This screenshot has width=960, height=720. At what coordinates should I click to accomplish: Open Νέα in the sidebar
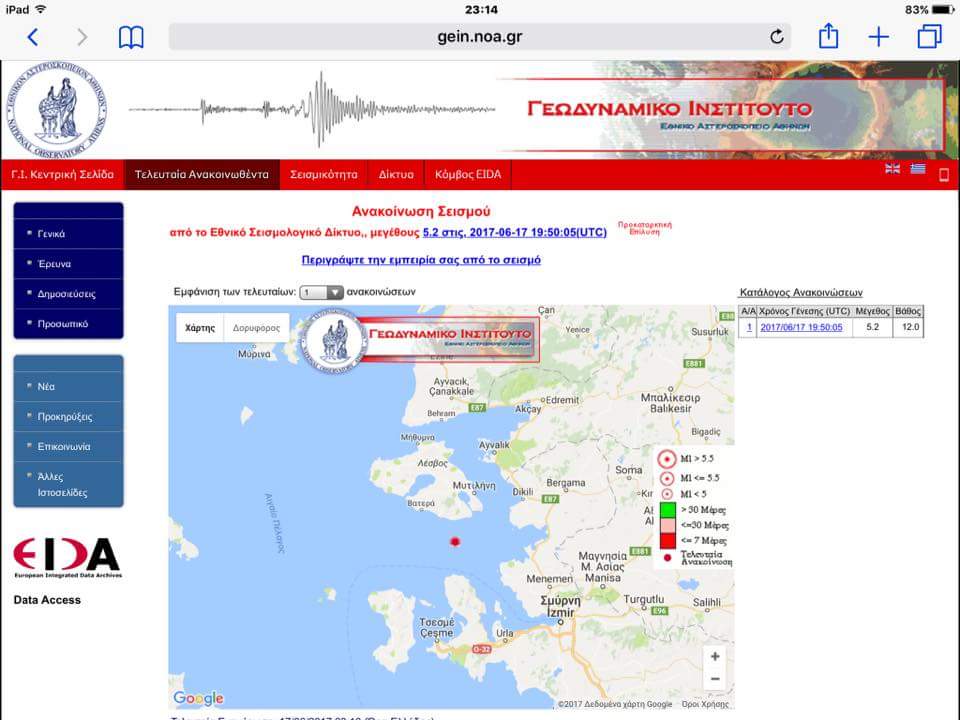tap(69, 386)
